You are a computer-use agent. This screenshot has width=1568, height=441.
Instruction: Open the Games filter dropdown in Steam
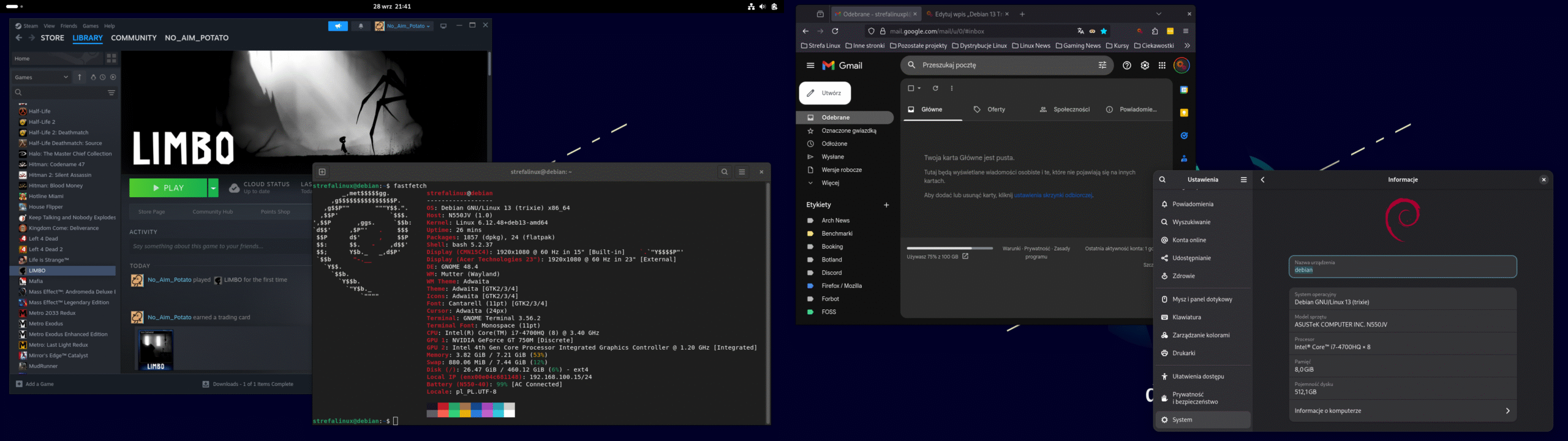point(42,77)
